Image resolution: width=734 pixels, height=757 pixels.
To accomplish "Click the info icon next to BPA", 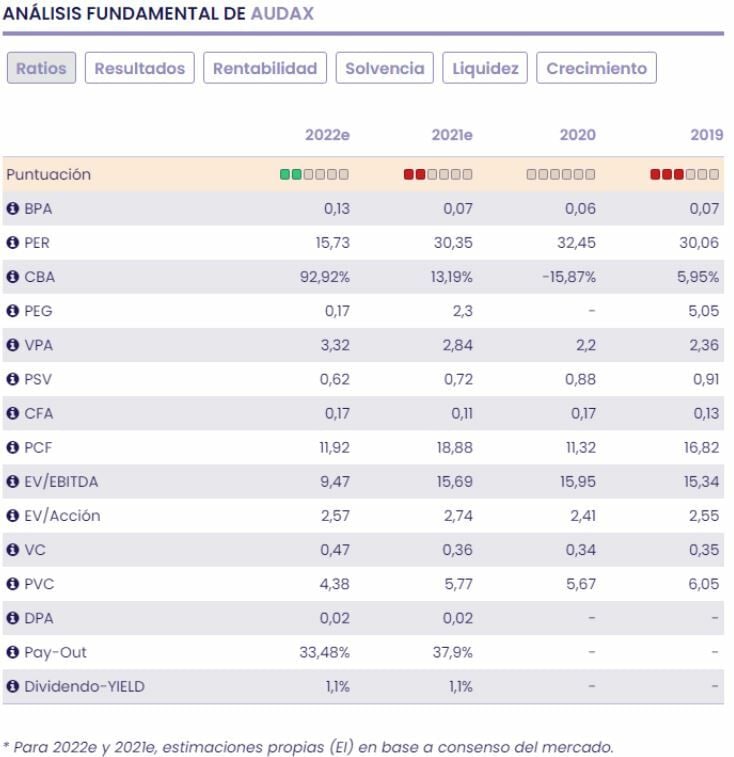I will click(13, 209).
